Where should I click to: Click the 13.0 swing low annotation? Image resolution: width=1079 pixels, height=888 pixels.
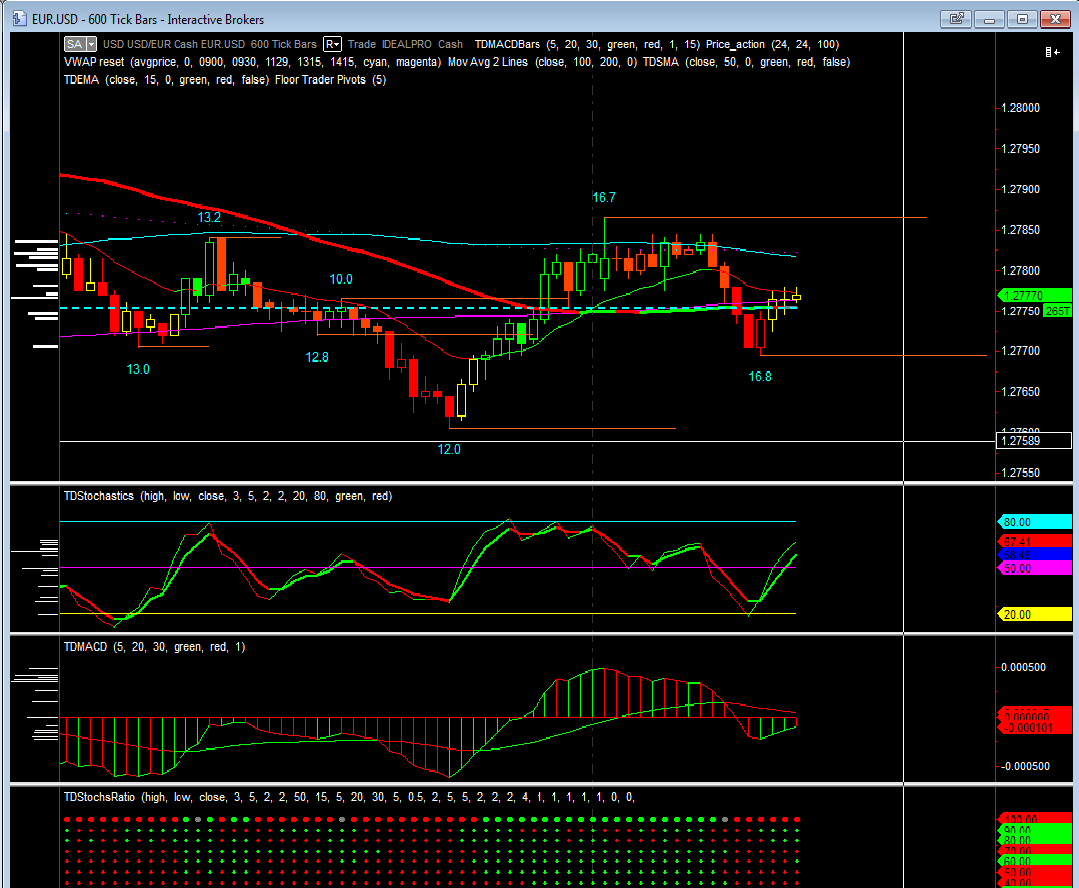138,370
